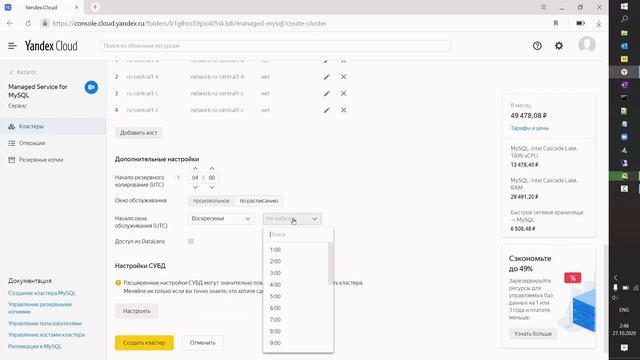Click the blue Managed Service for MySQL icon

tap(91, 87)
